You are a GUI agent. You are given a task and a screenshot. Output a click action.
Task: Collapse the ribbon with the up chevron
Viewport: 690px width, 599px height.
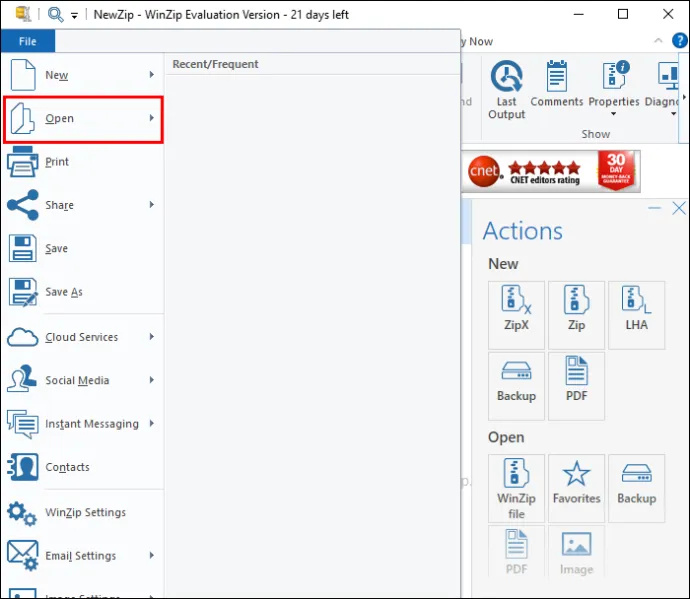click(x=658, y=40)
